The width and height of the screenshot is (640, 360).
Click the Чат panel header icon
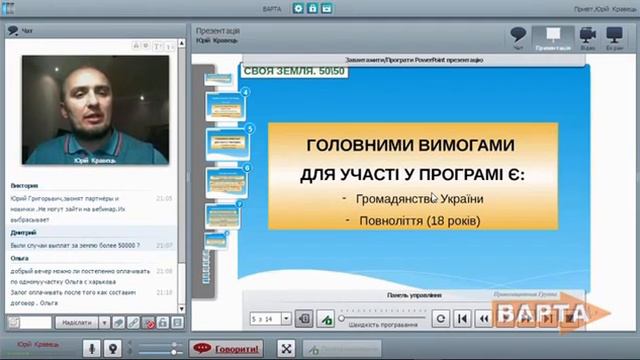click(13, 30)
